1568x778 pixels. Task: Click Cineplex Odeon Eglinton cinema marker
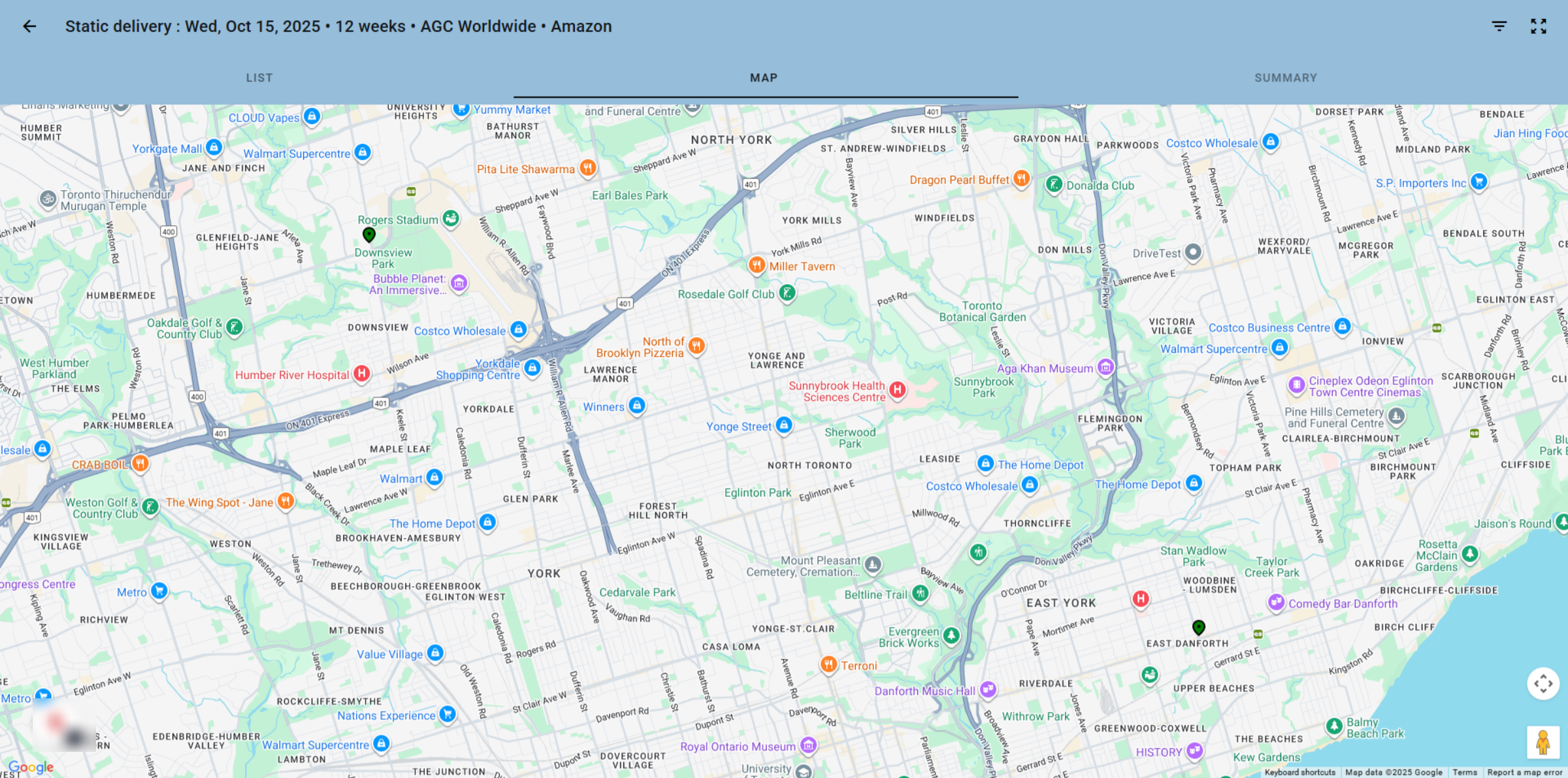[1296, 385]
